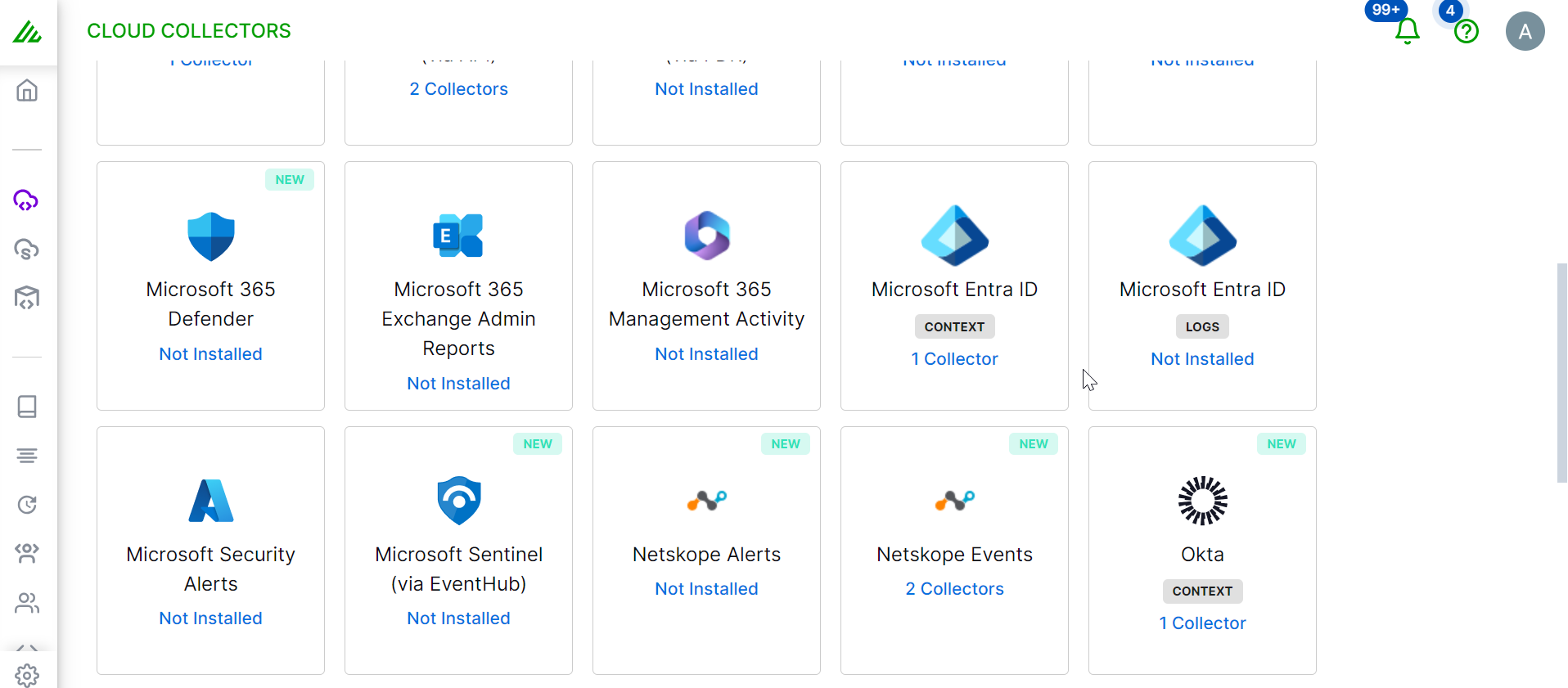Click the Okta card title
The width and height of the screenshot is (1568, 688).
(1203, 555)
